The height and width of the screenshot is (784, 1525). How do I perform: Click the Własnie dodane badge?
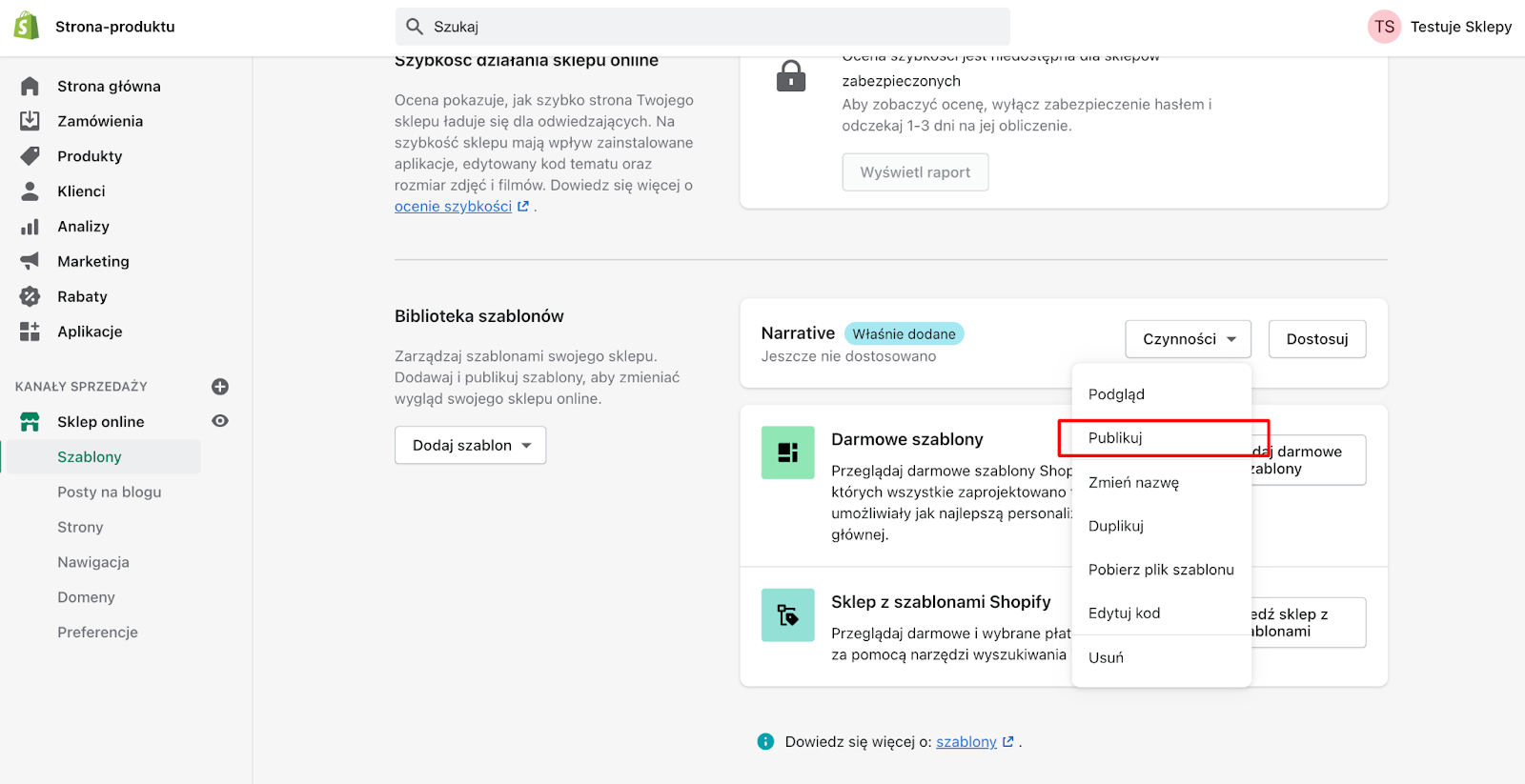904,332
